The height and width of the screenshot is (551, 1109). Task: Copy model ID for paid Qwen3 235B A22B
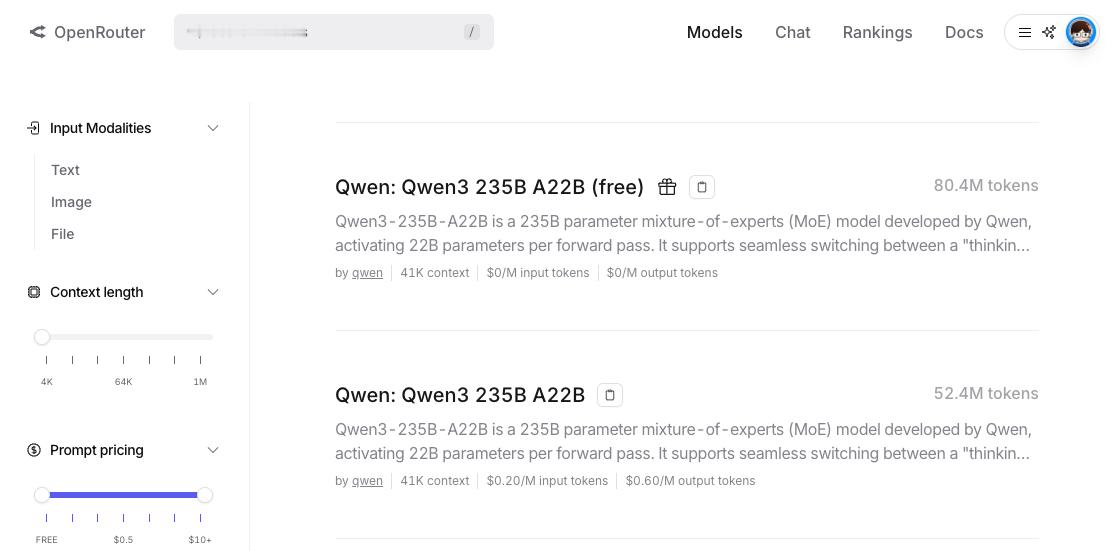[610, 395]
